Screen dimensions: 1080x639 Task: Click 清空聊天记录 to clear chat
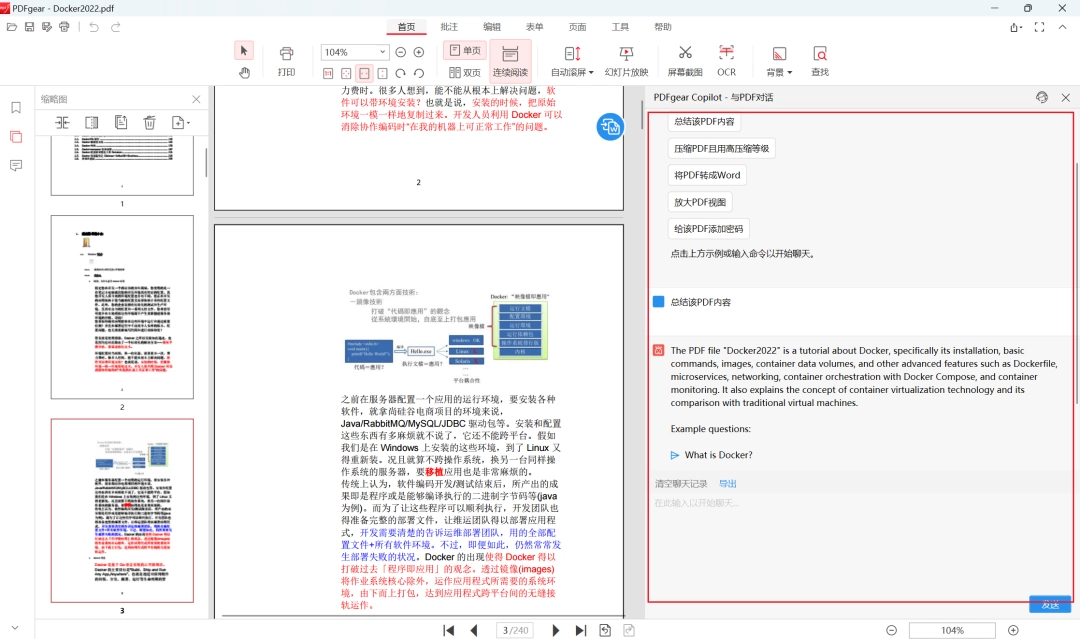coord(681,484)
